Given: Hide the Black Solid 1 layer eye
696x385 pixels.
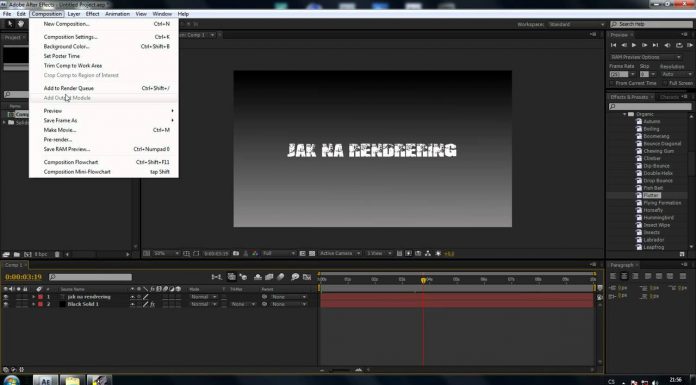Looking at the screenshot, I should coord(6,304).
